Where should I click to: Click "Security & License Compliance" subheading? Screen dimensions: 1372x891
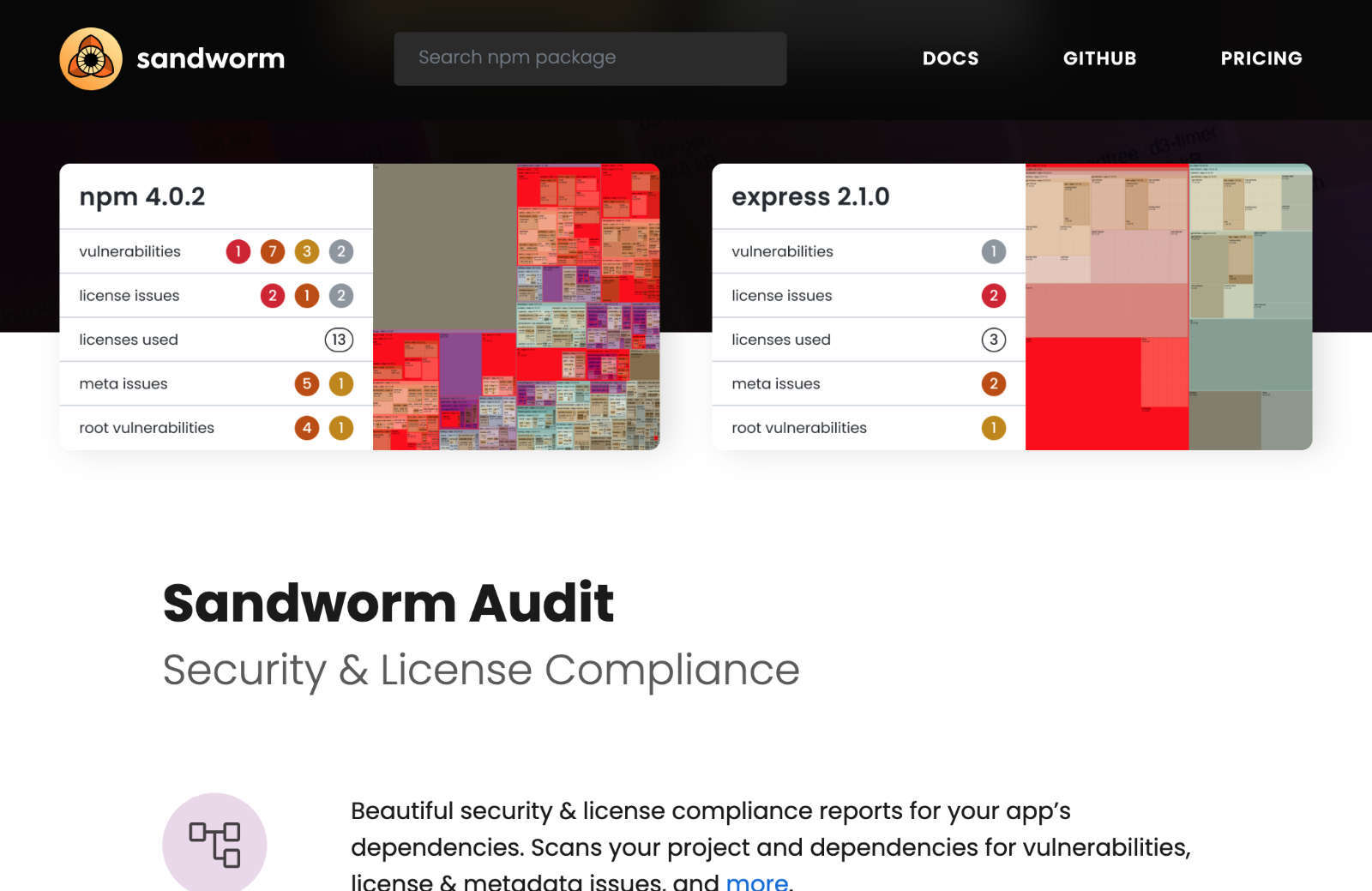(481, 670)
